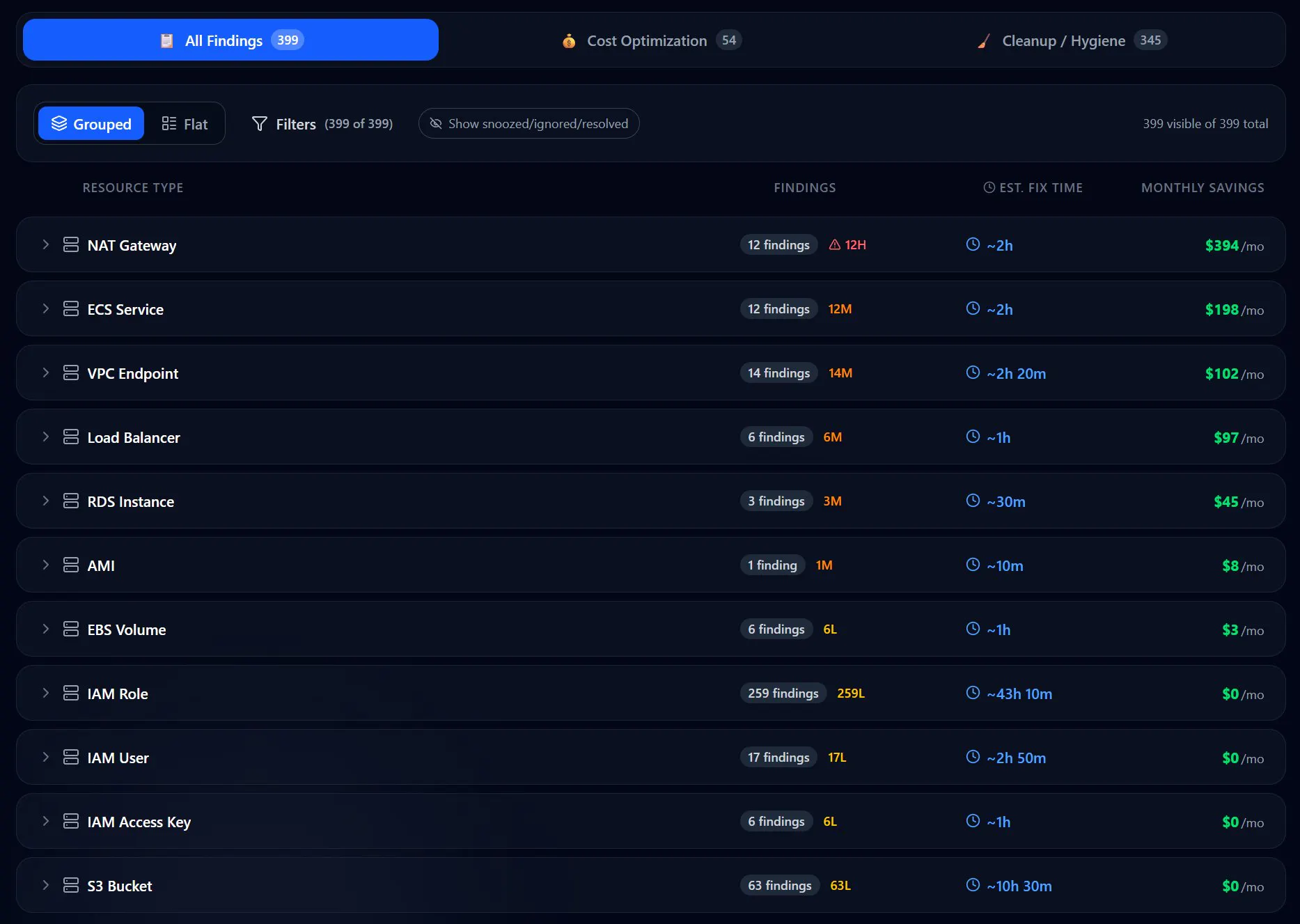Switch to Cleanup / Hygiene tab
1300x924 pixels.
(1071, 40)
